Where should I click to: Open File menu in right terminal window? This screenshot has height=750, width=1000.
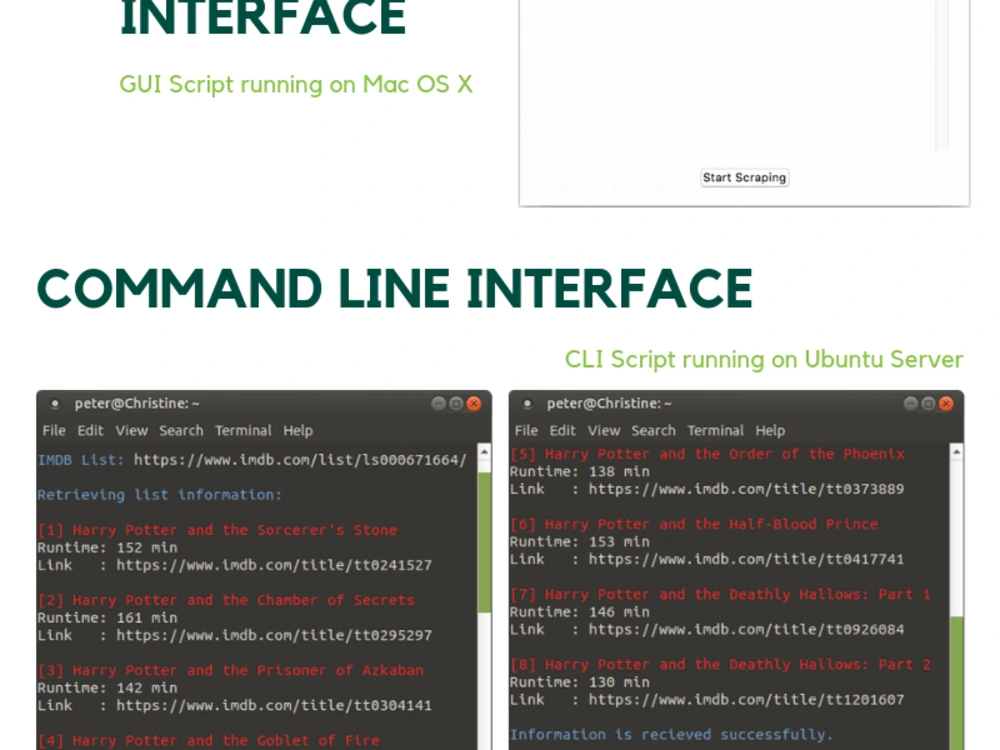pyautogui.click(x=526, y=430)
